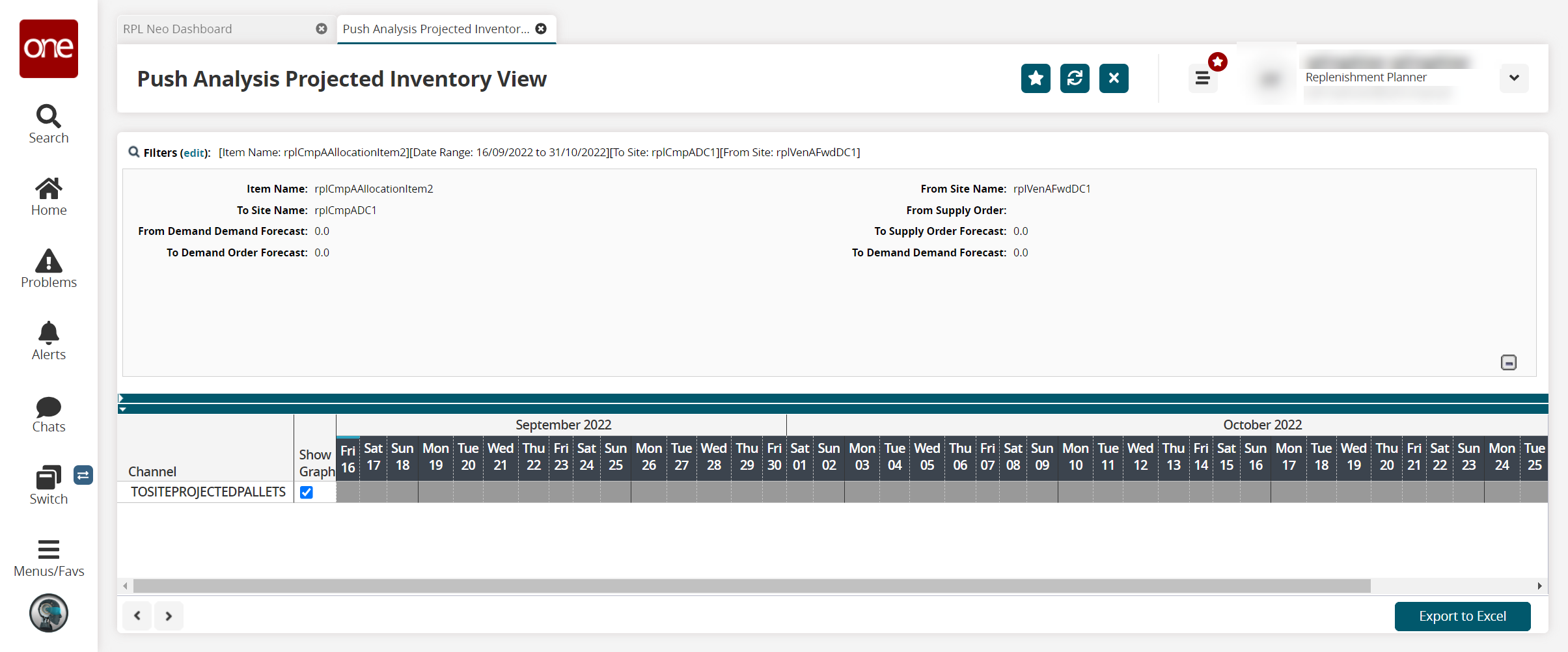The height and width of the screenshot is (652, 1568).
Task: Click the To Supply Order Forecast value
Action: pos(1021,232)
